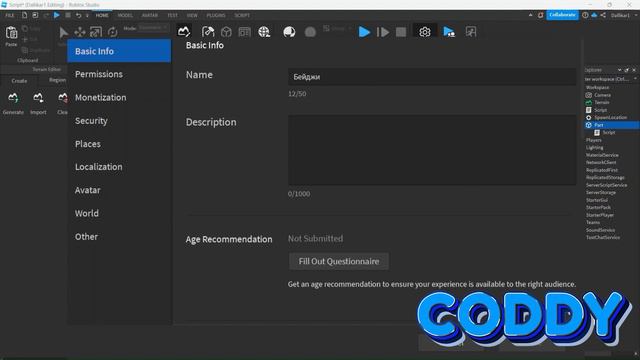Open the Mode dropdown in the ribbon
This screenshot has width=640, height=360.
[153, 28]
